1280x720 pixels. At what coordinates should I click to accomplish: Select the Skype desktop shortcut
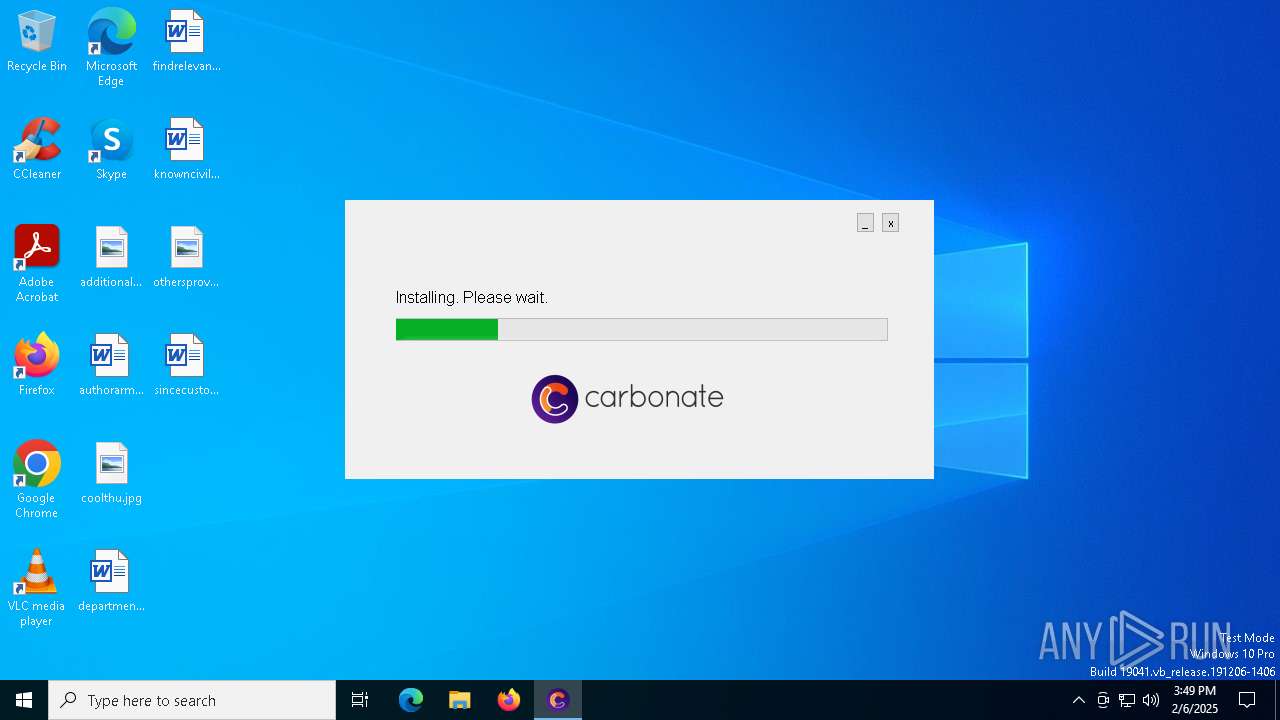click(x=111, y=150)
